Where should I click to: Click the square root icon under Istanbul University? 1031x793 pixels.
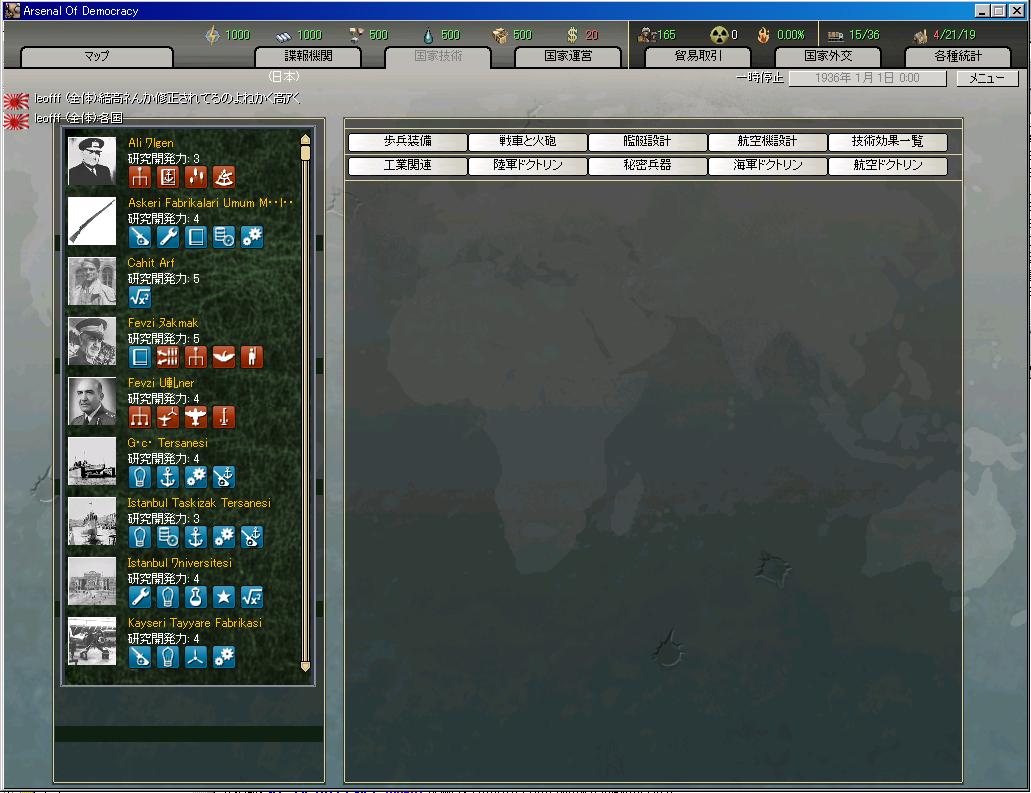(252, 596)
